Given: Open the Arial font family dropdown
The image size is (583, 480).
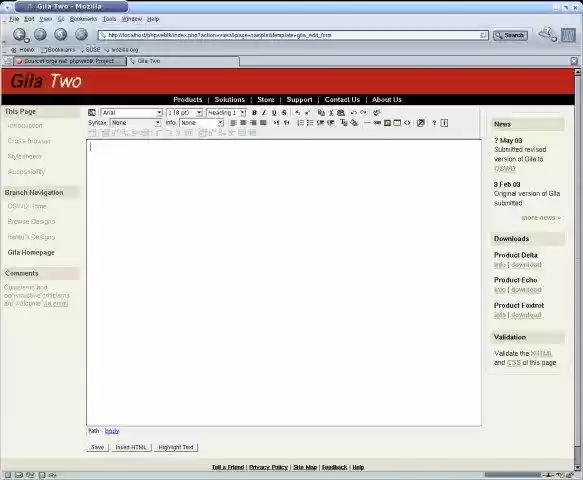Looking at the screenshot, I should [132, 113].
